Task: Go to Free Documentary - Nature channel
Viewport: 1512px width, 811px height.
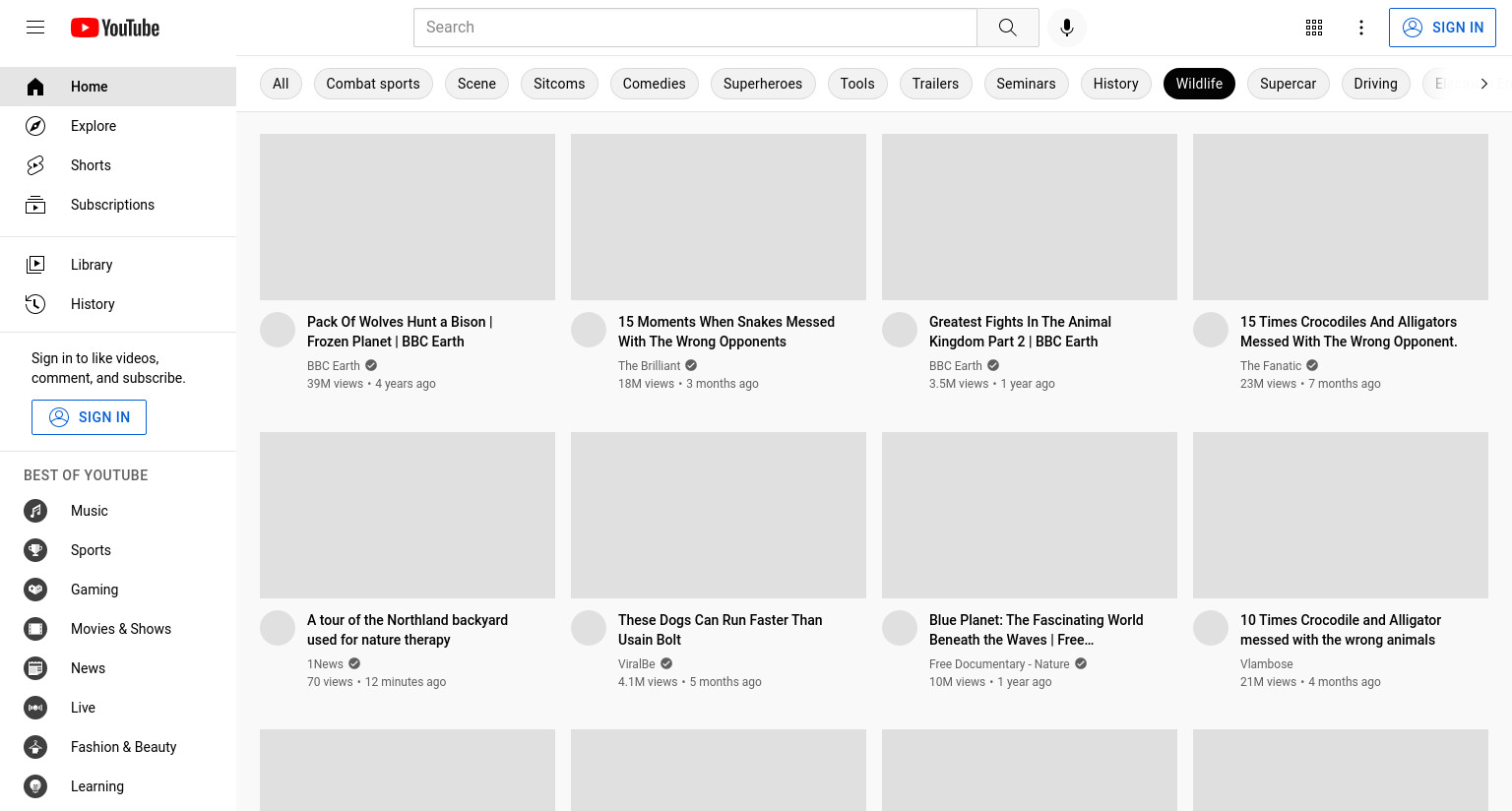Action: (999, 664)
